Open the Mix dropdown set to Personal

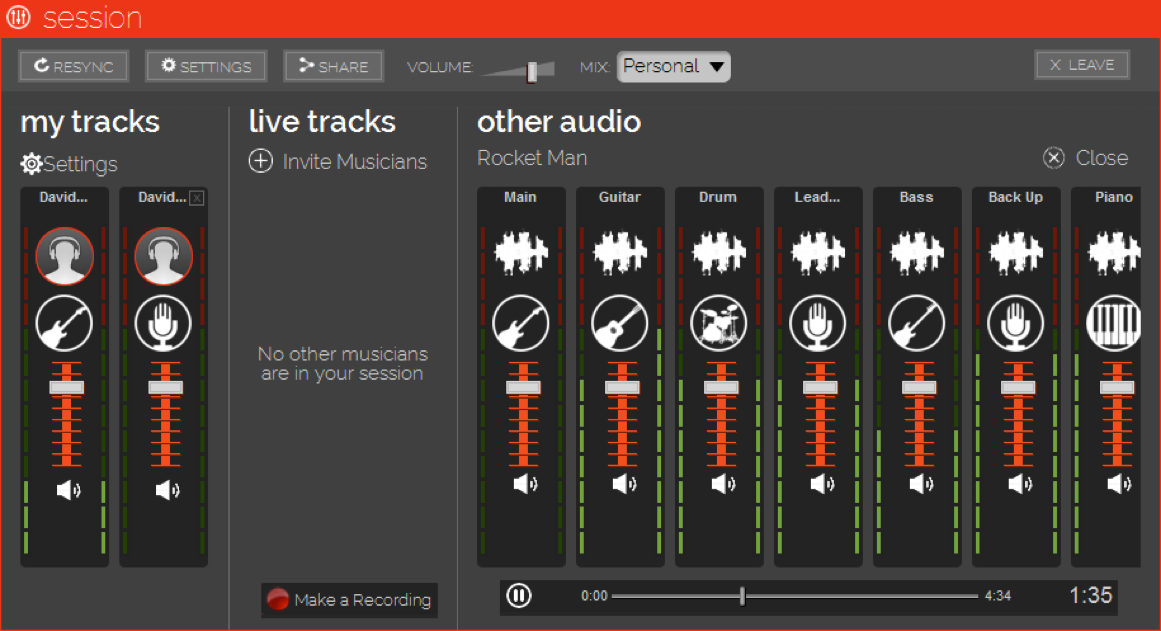click(x=673, y=66)
